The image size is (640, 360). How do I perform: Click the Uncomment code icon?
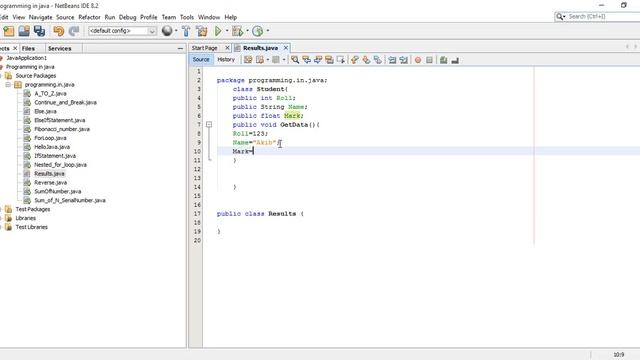(455, 60)
